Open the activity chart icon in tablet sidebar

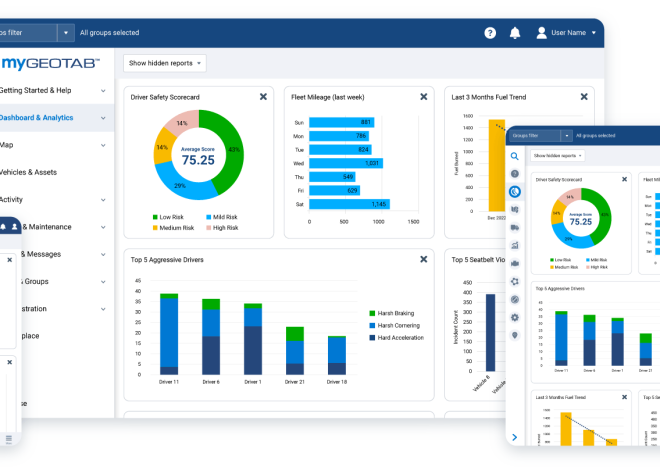click(x=514, y=245)
